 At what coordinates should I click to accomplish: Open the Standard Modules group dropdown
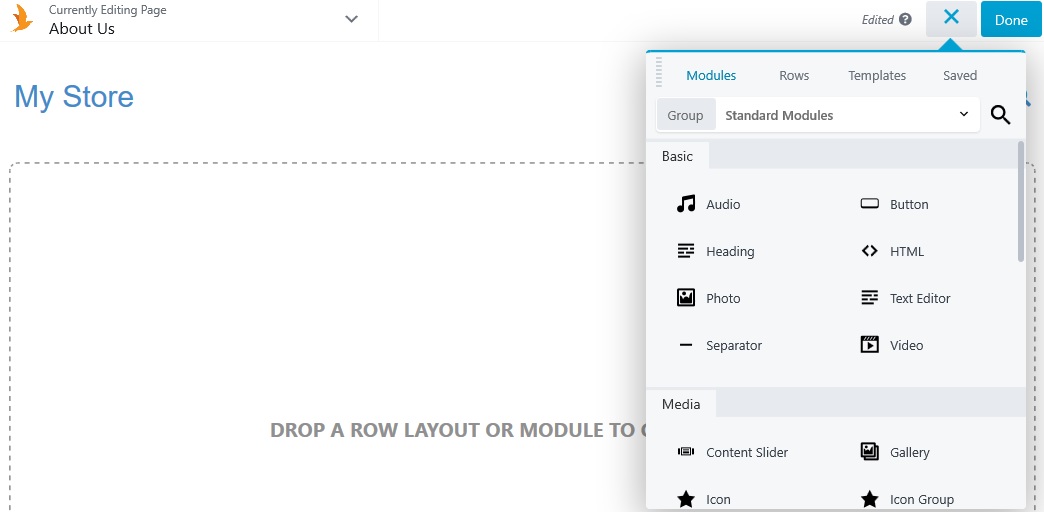847,115
